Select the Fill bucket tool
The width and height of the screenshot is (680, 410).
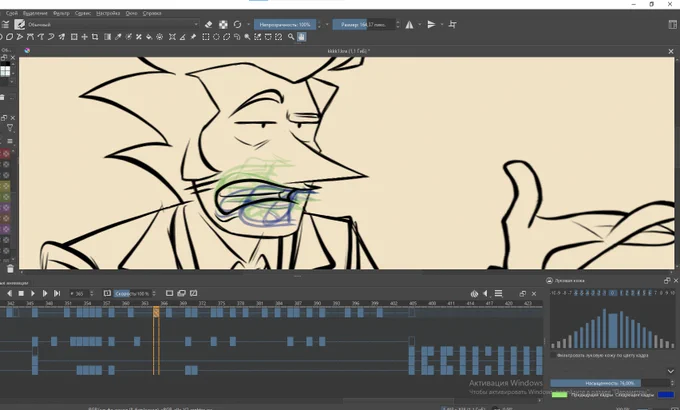point(149,37)
